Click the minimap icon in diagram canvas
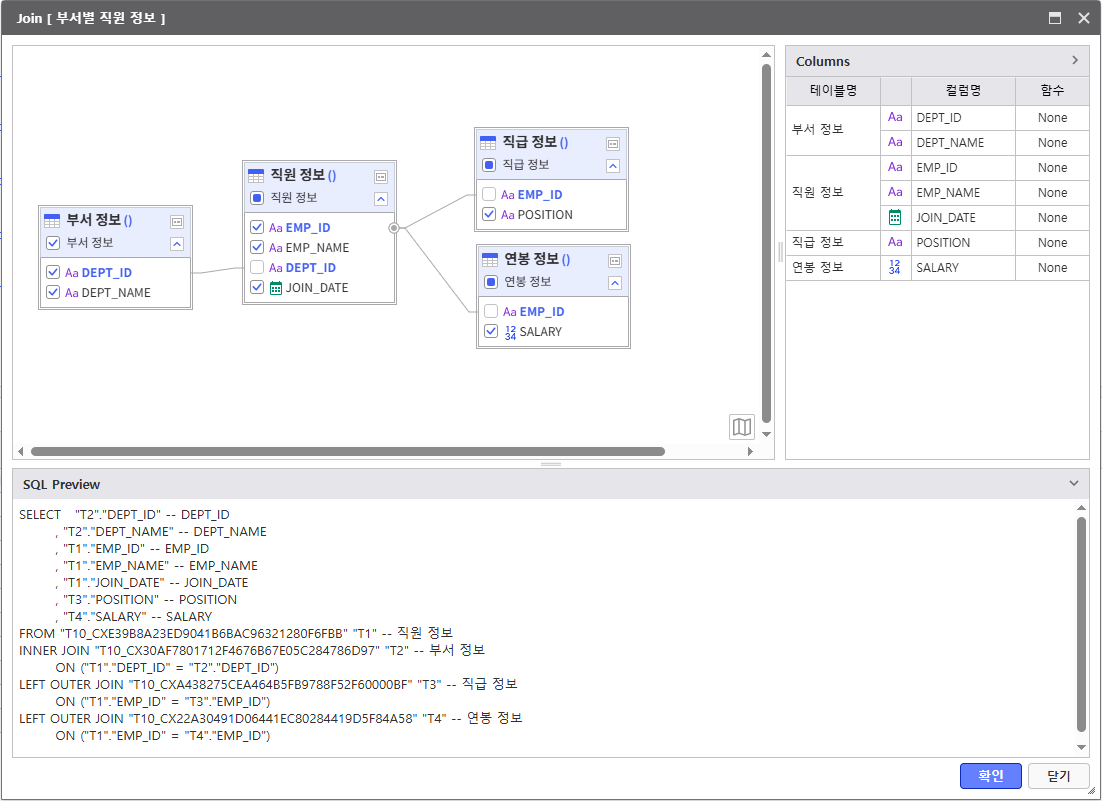Viewport: 1102px width, 801px height. click(741, 427)
